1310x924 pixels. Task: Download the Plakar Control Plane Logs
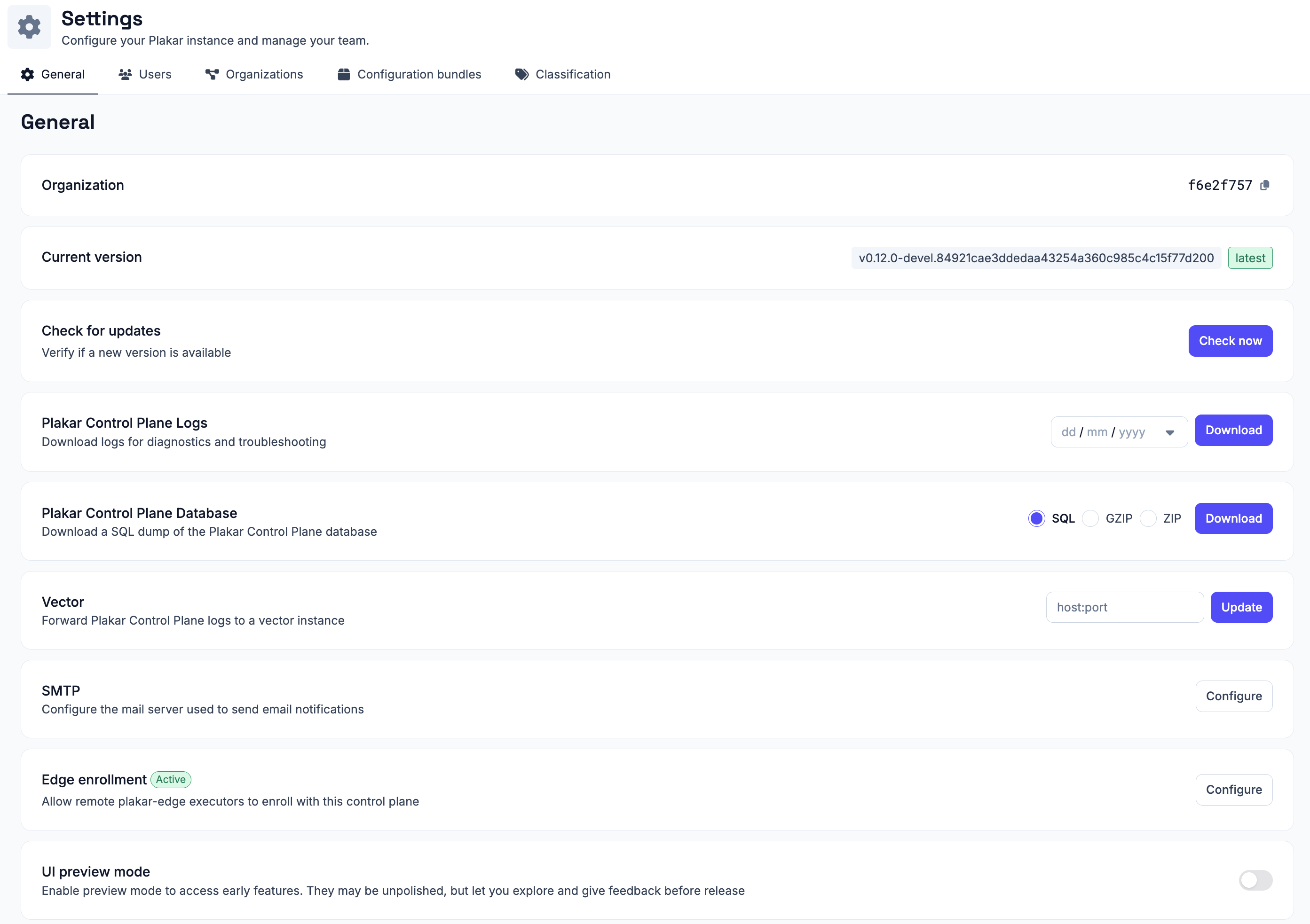coord(1233,431)
